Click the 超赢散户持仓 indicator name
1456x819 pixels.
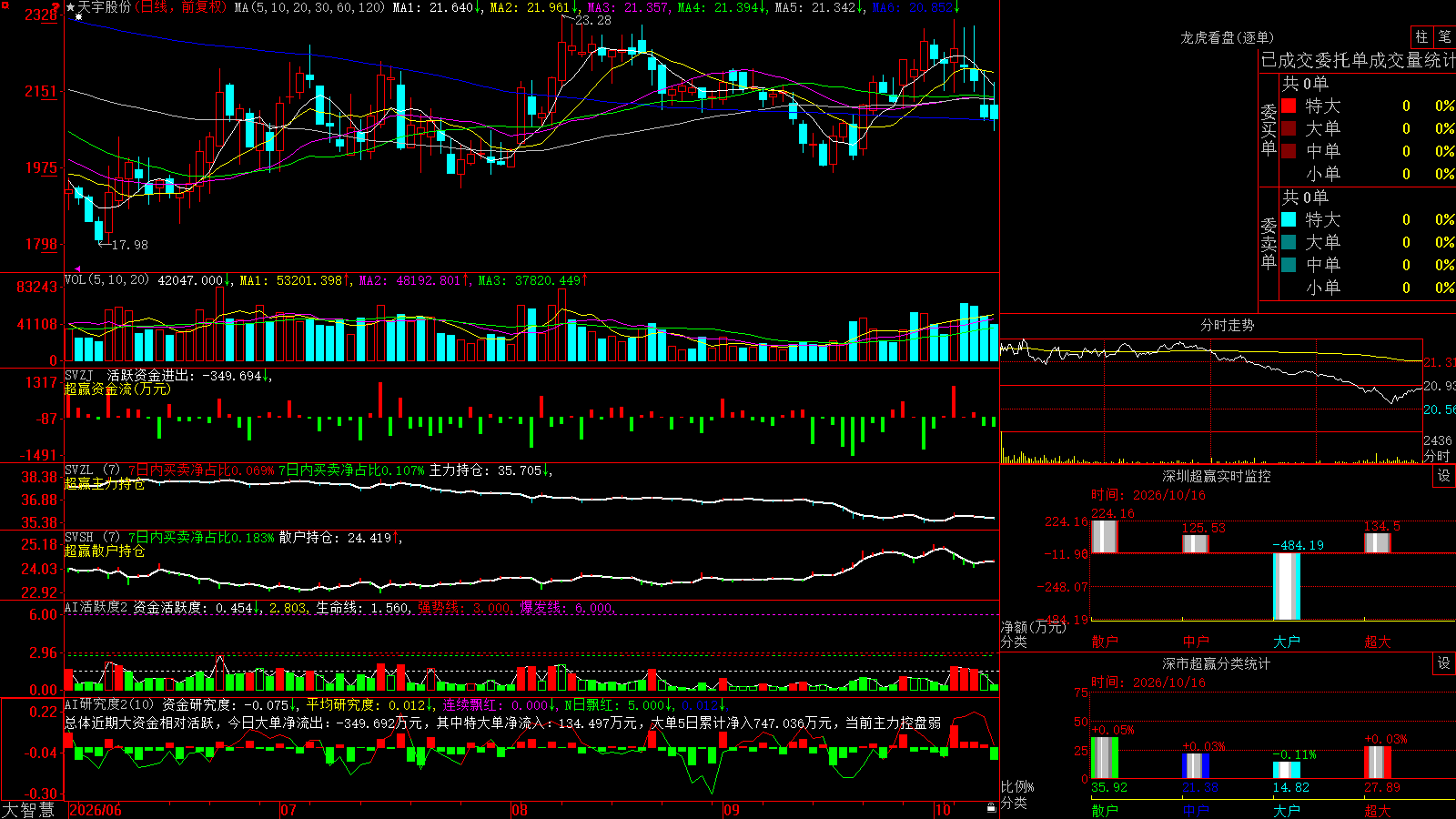(x=105, y=551)
